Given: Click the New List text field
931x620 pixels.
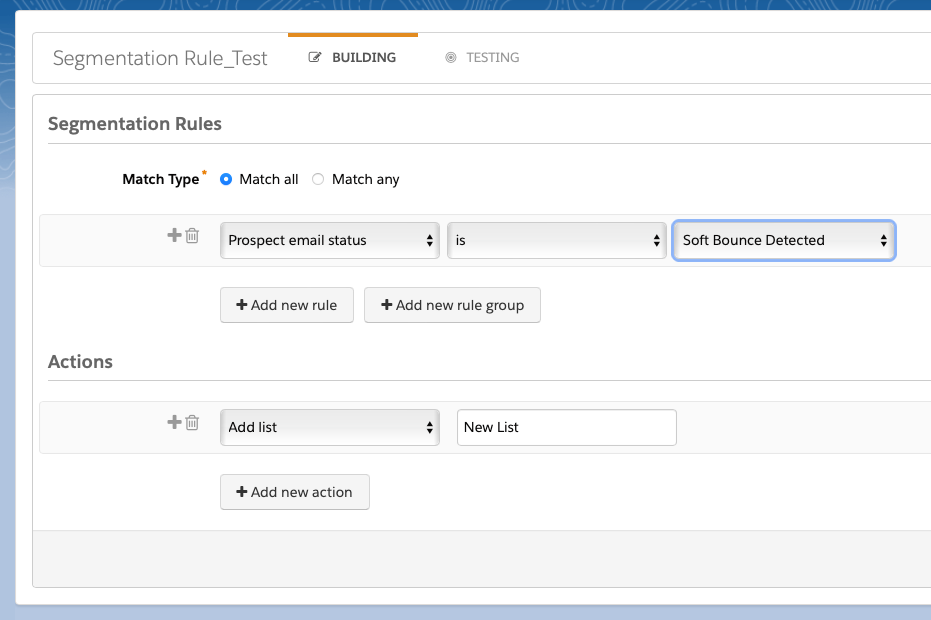Looking at the screenshot, I should (566, 427).
